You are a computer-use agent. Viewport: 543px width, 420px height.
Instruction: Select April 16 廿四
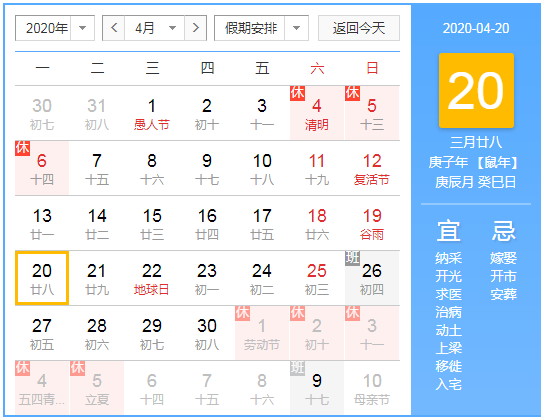tap(207, 223)
